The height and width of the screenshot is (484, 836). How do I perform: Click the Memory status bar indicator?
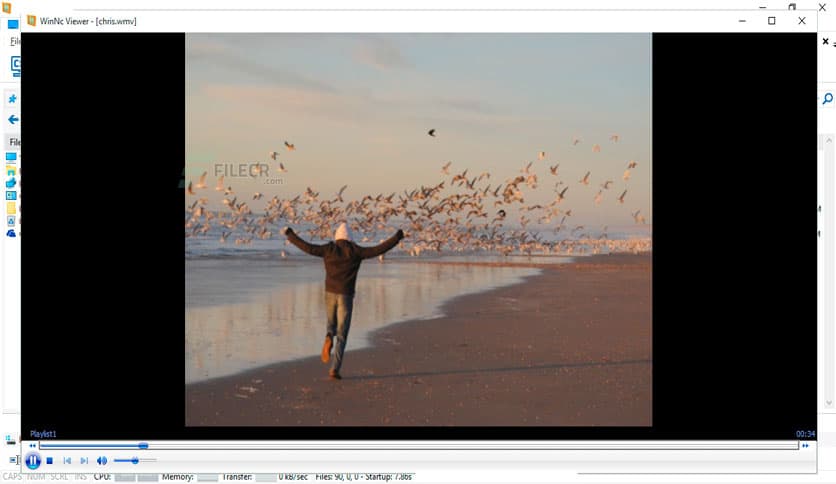tap(178, 477)
